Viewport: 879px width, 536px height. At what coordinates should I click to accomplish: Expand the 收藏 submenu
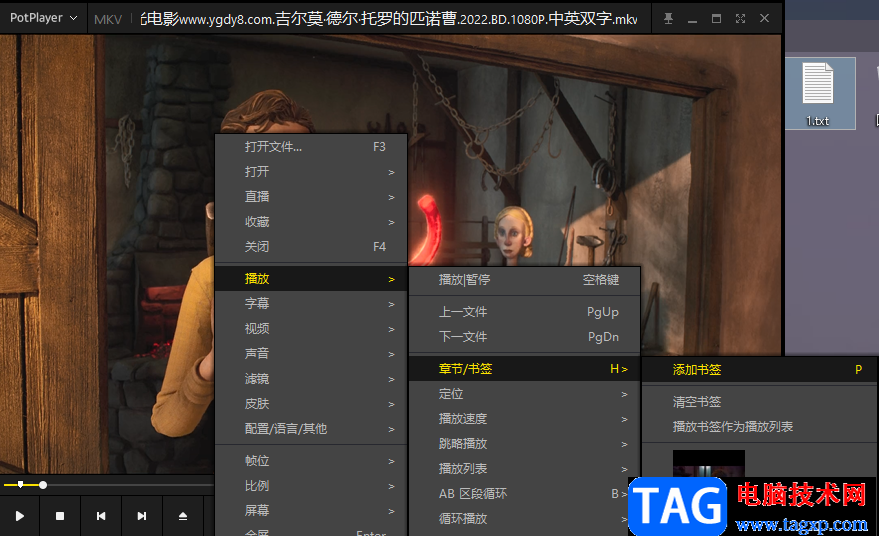(311, 222)
